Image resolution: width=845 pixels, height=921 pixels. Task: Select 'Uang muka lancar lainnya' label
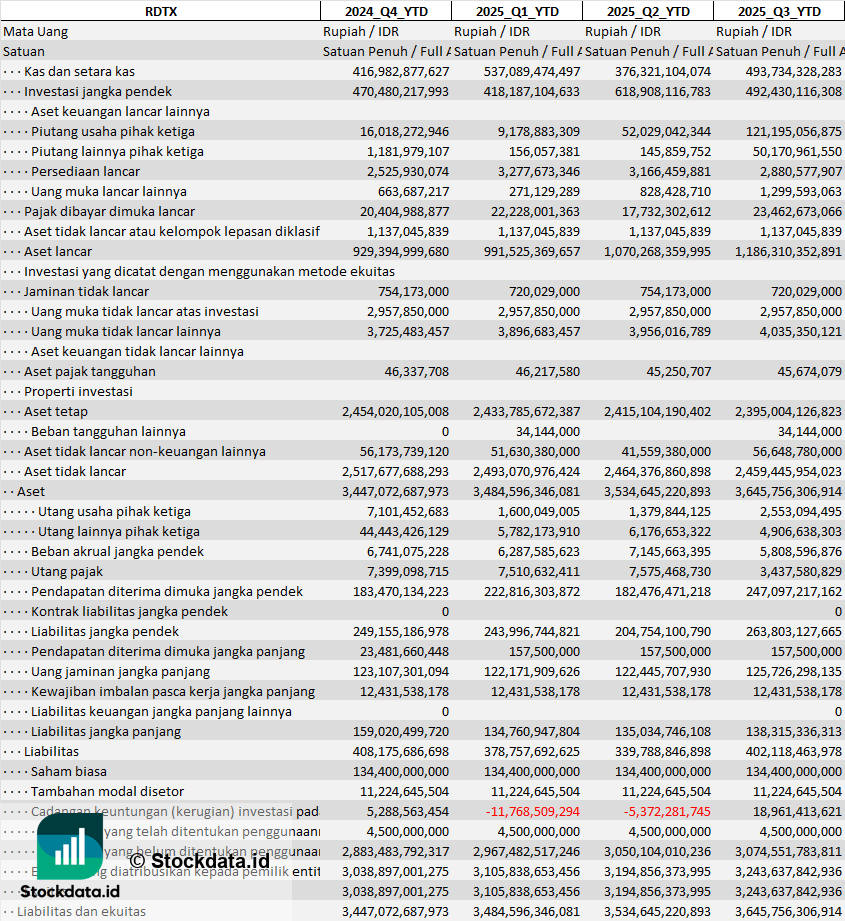tap(109, 191)
